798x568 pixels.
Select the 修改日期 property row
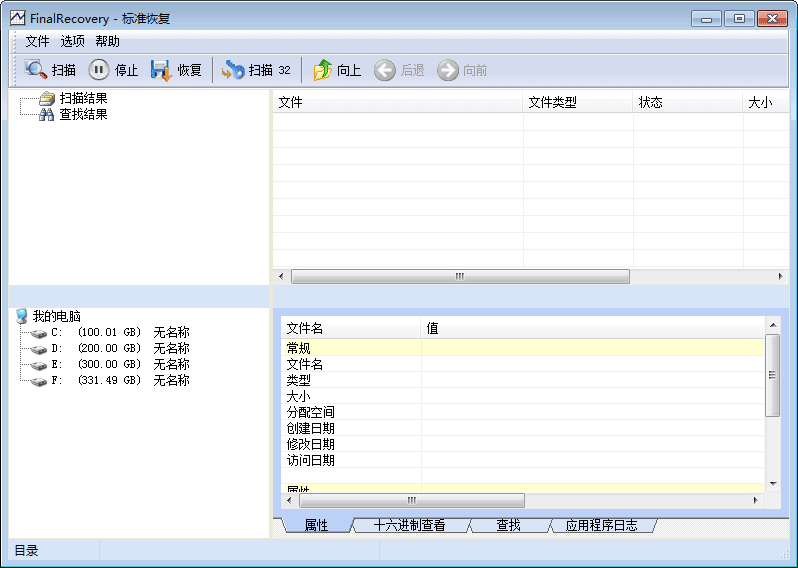point(523,444)
